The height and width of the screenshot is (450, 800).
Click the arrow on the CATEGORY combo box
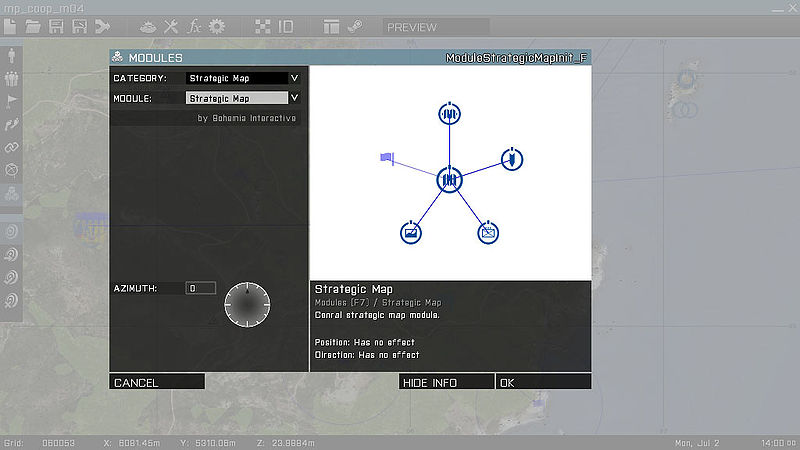coord(295,78)
